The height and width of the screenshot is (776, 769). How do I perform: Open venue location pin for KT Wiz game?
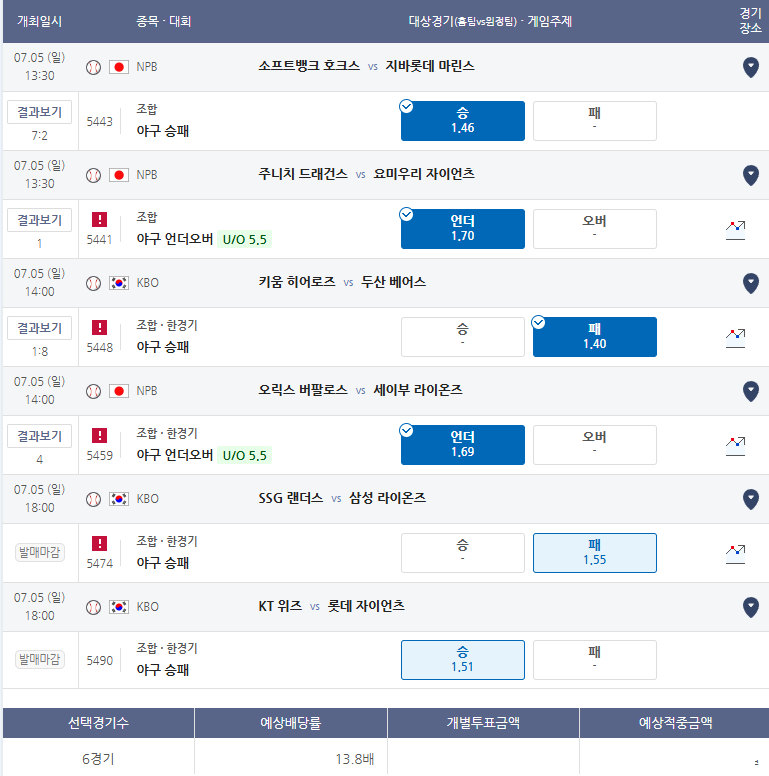(x=751, y=607)
